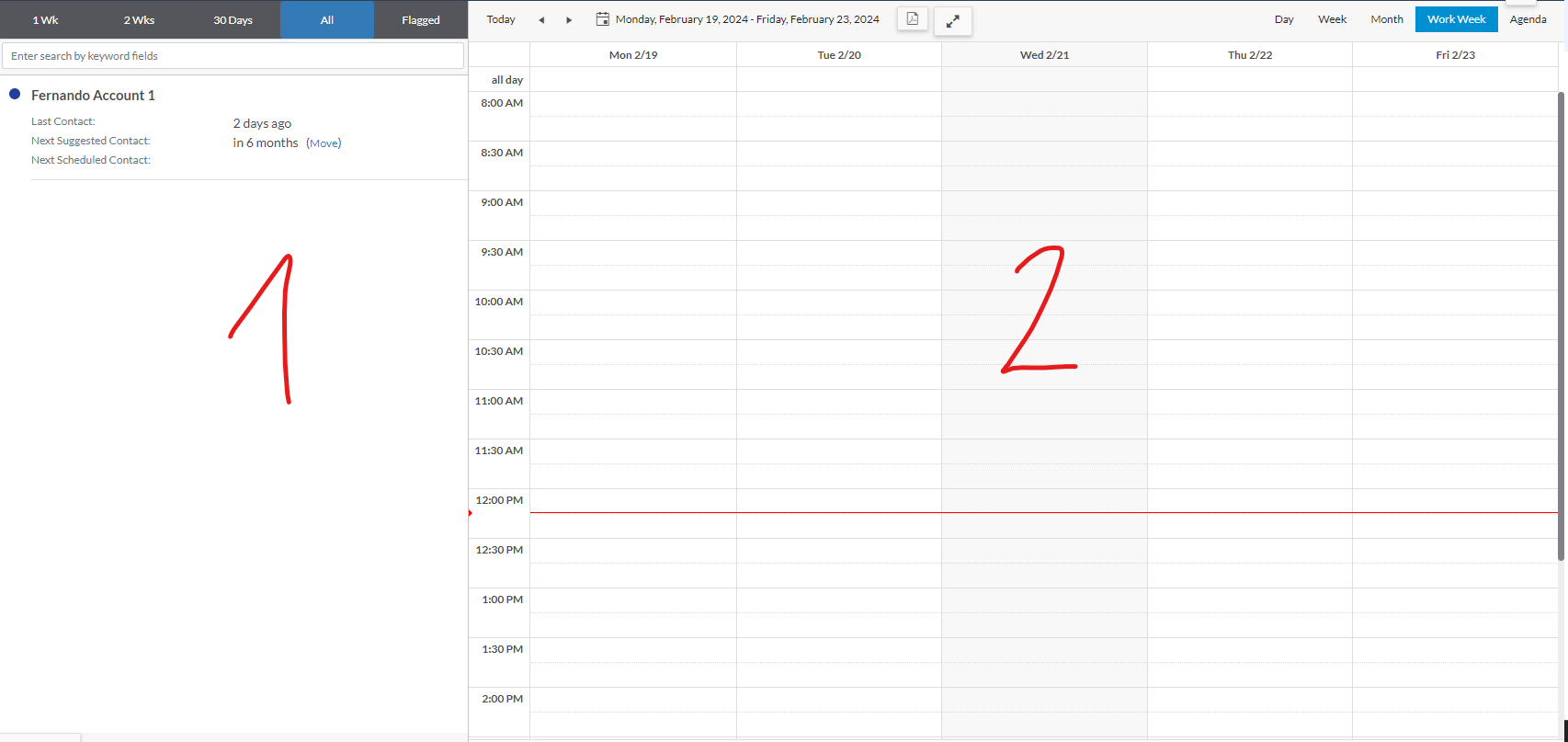Click the PDF export icon
Image resolution: width=1568 pixels, height=742 pixels.
(912, 19)
